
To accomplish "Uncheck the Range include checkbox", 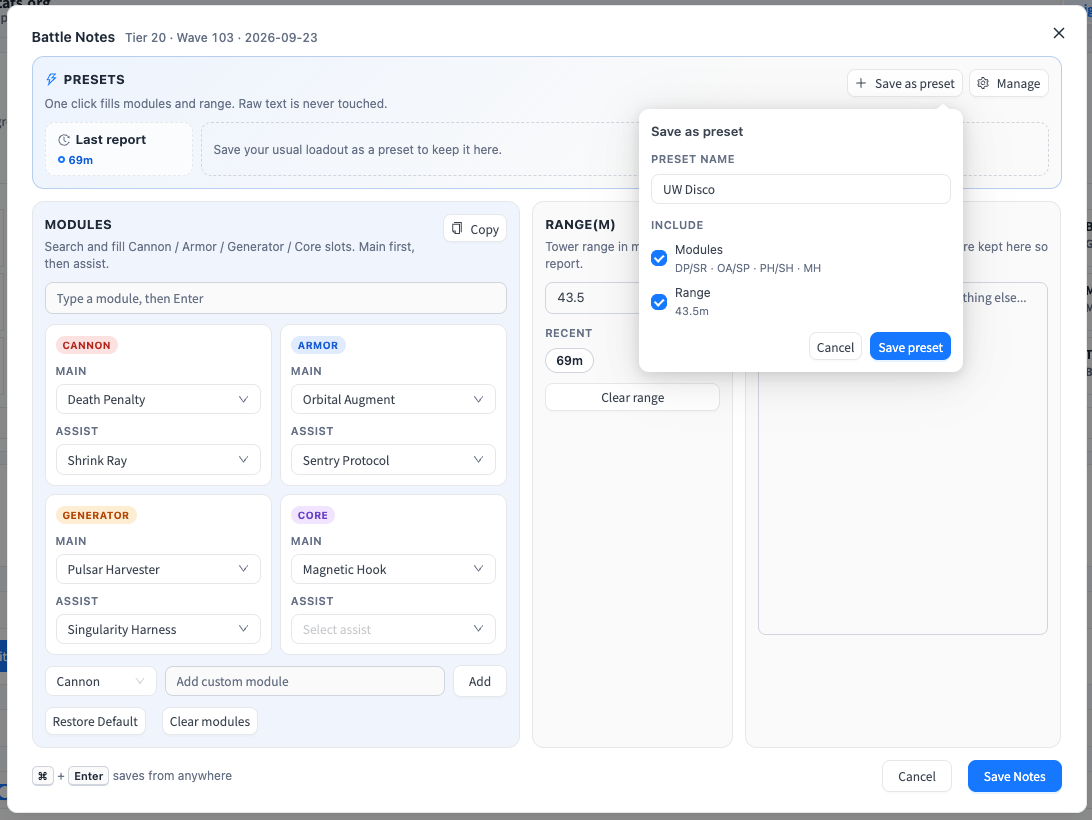I will pos(659,302).
